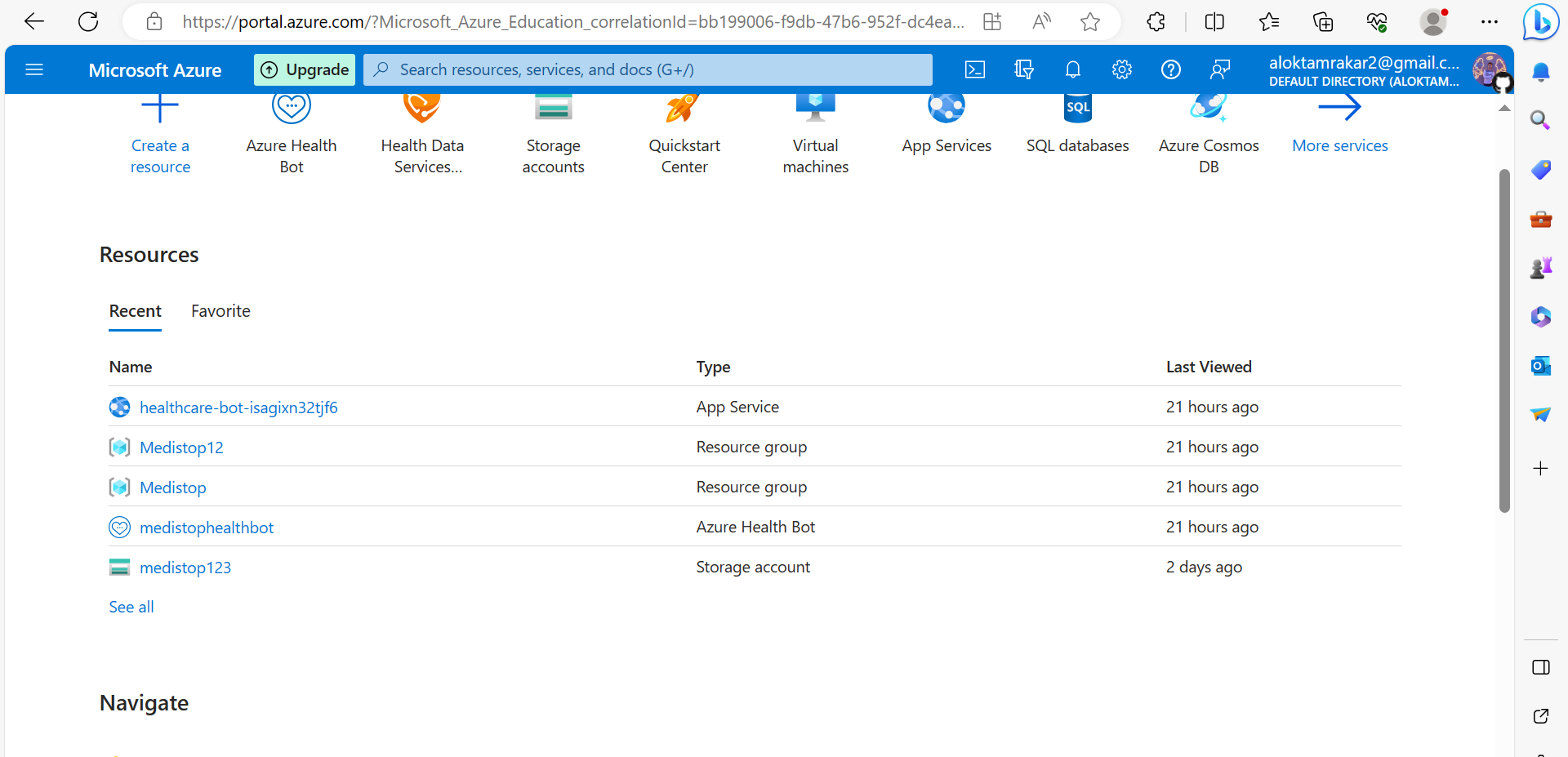Open Medistop12 resource group link
Image resolution: width=1568 pixels, height=757 pixels.
coord(181,448)
